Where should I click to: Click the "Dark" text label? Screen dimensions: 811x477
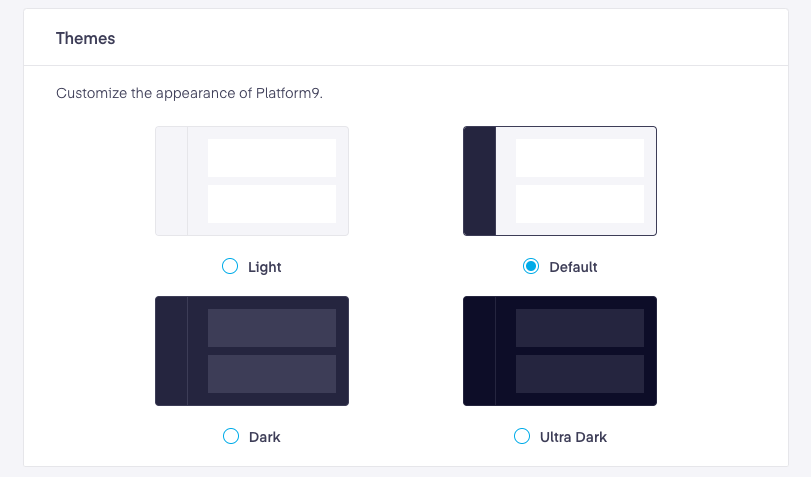point(264,437)
